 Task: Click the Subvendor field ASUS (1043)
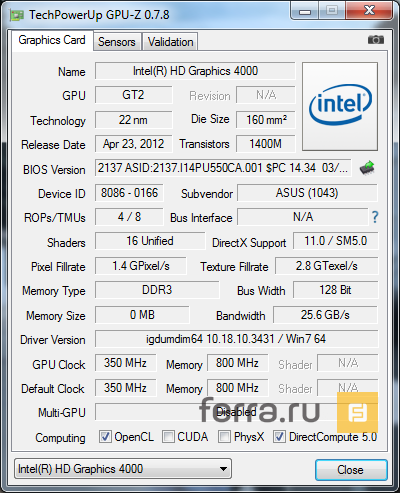point(307,193)
